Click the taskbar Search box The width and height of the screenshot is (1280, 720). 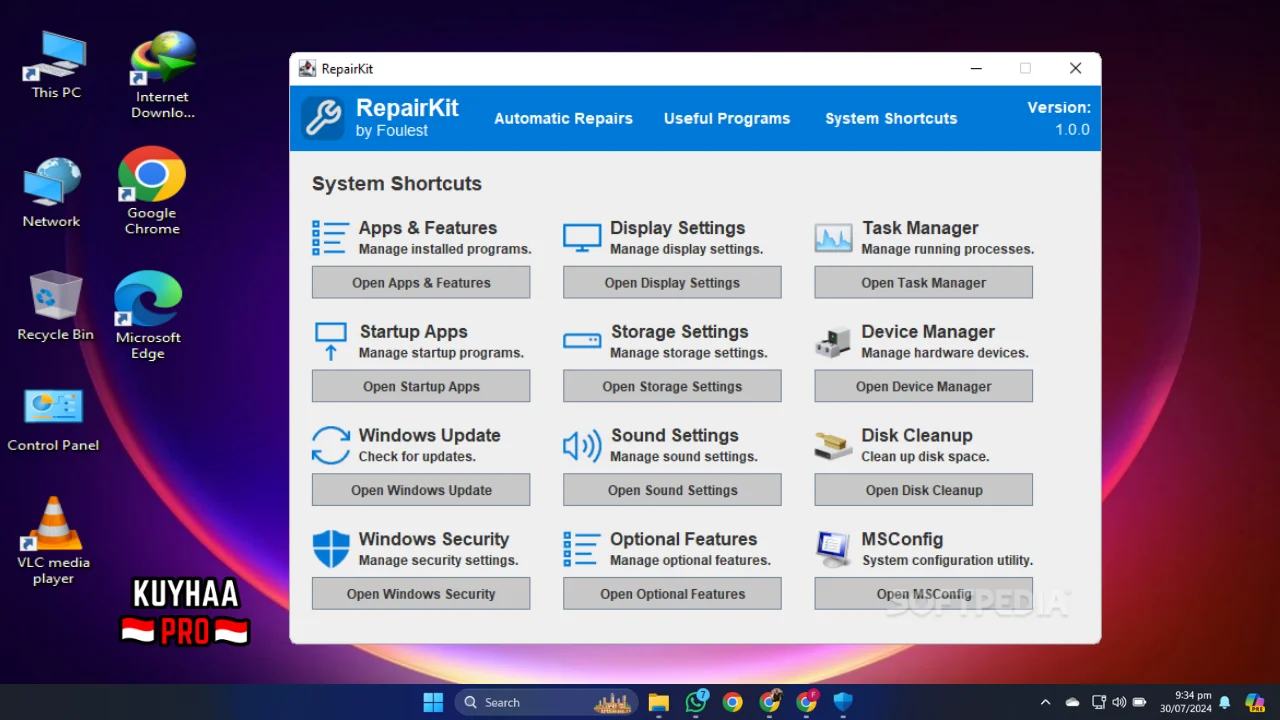(x=547, y=702)
